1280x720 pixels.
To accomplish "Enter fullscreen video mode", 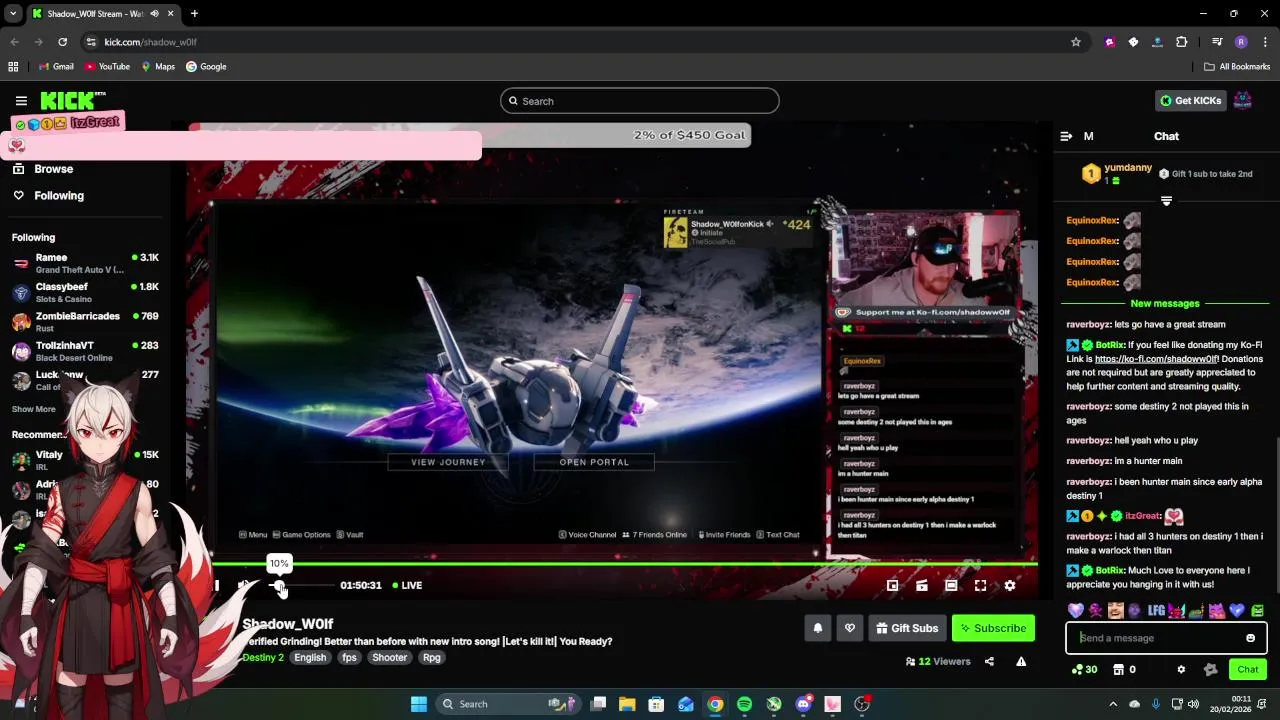I will coord(980,586).
